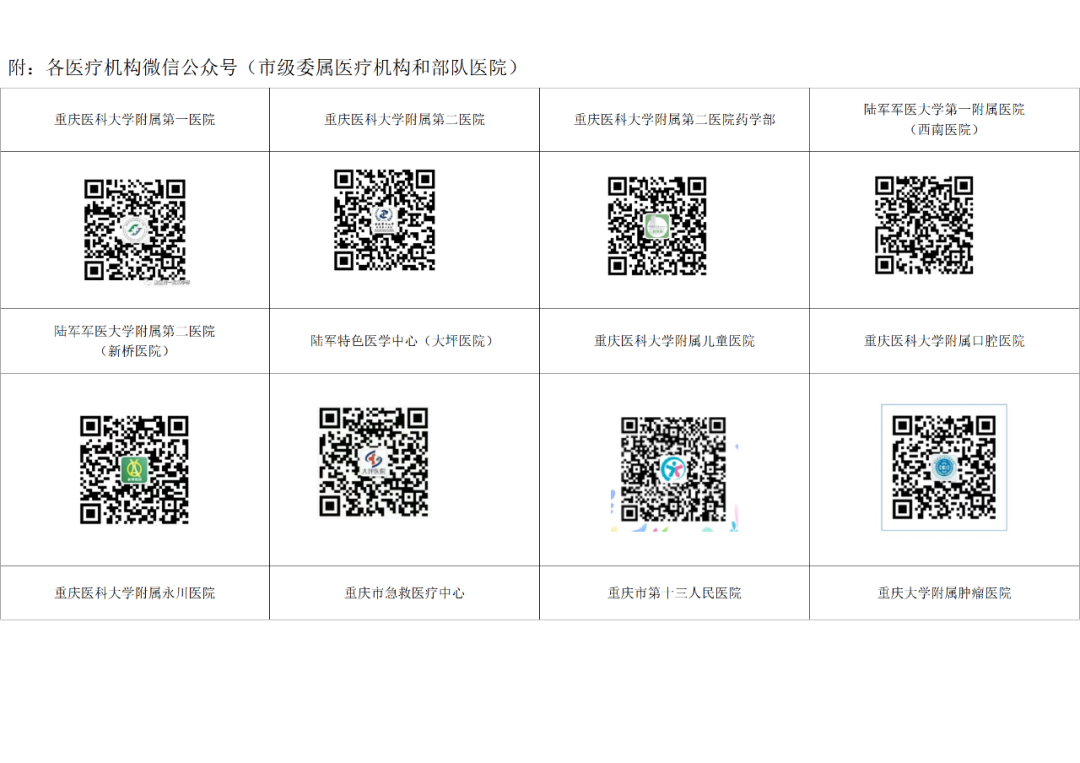Click the 重庆医科大学附属口腔医院 label
The width and height of the screenshot is (1080, 763).
944,341
